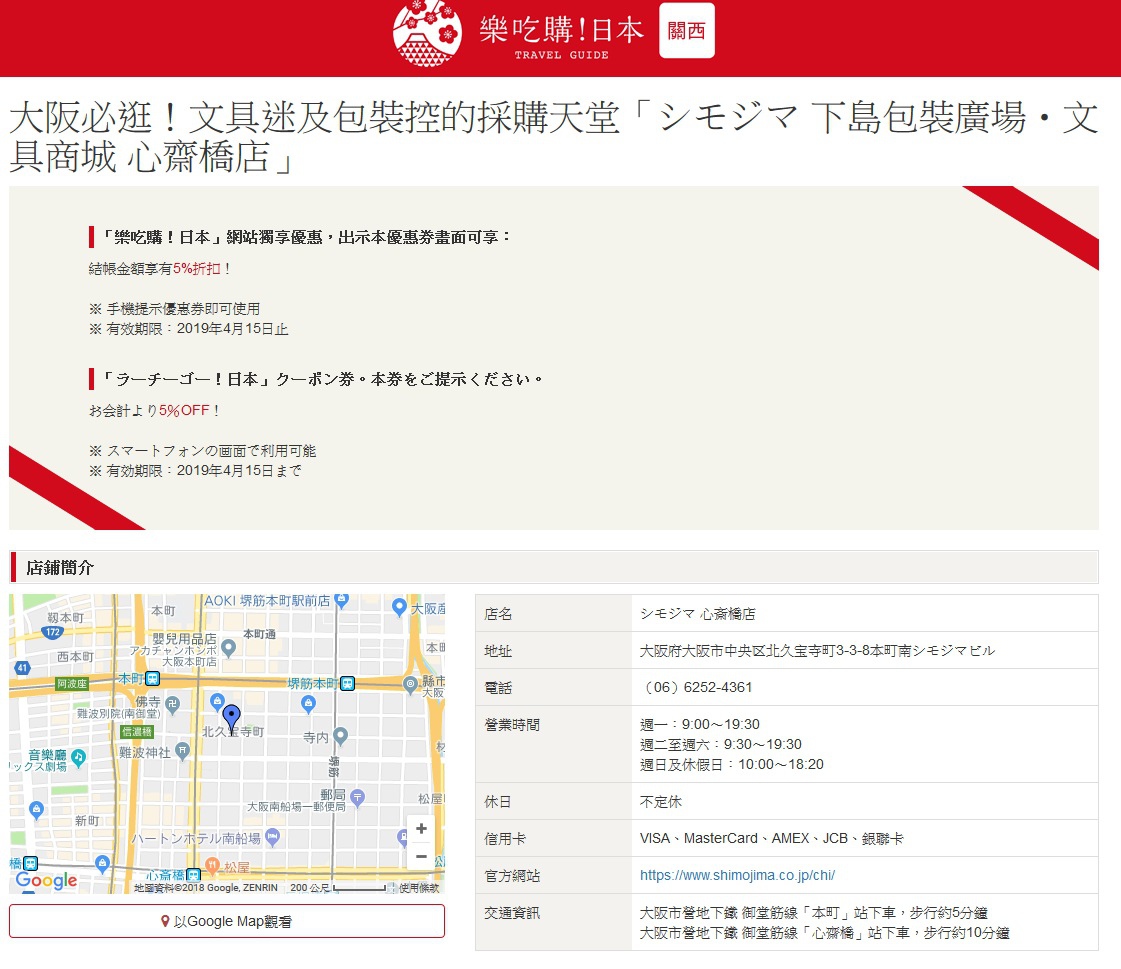Open 以Google Map觀看 button

click(x=227, y=921)
